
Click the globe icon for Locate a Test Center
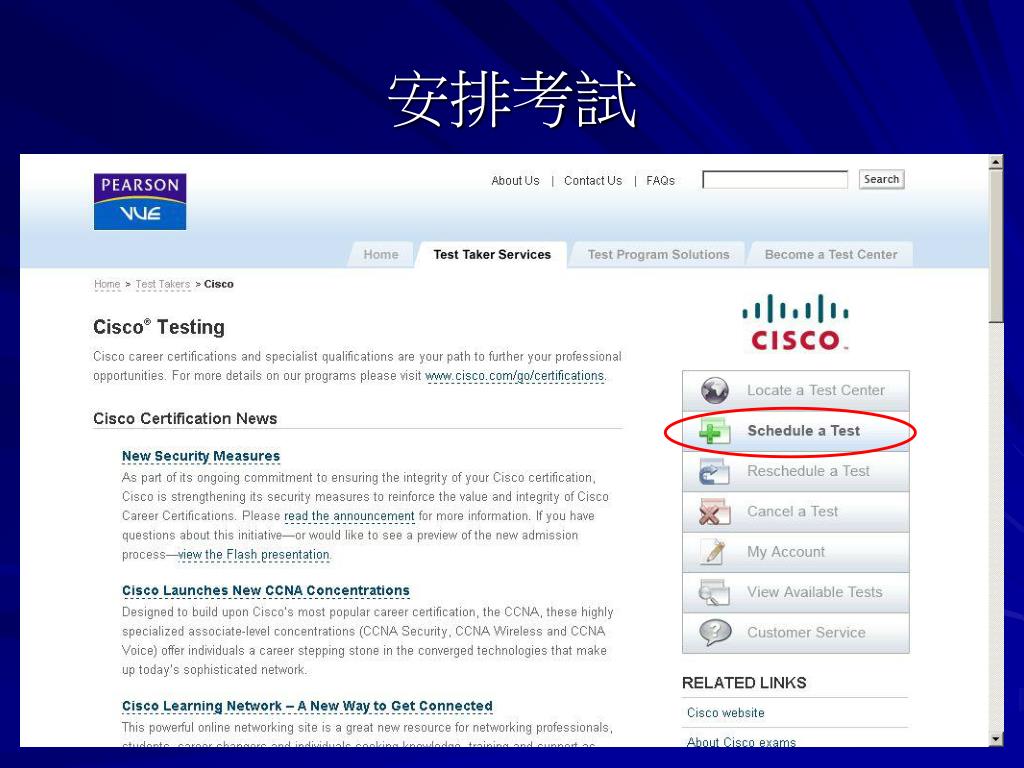[714, 391]
